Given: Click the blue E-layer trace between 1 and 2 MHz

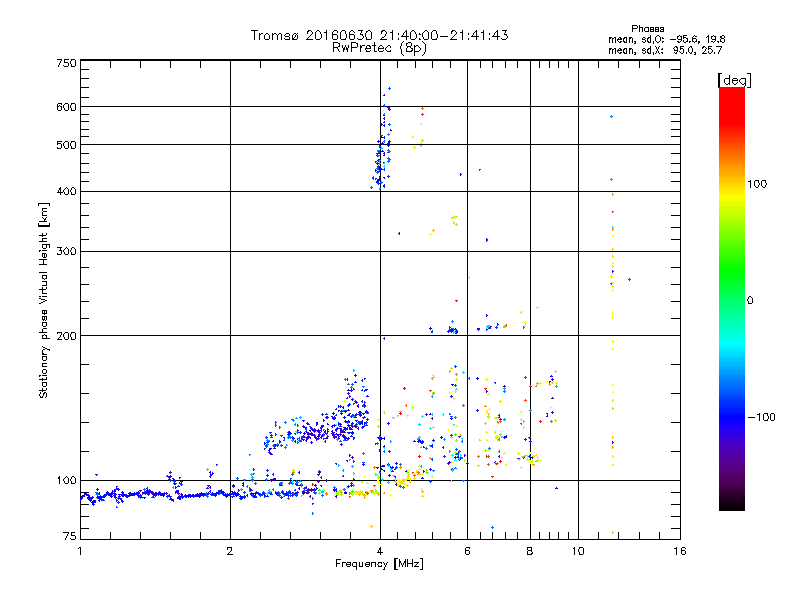Looking at the screenshot, I should (x=156, y=494).
